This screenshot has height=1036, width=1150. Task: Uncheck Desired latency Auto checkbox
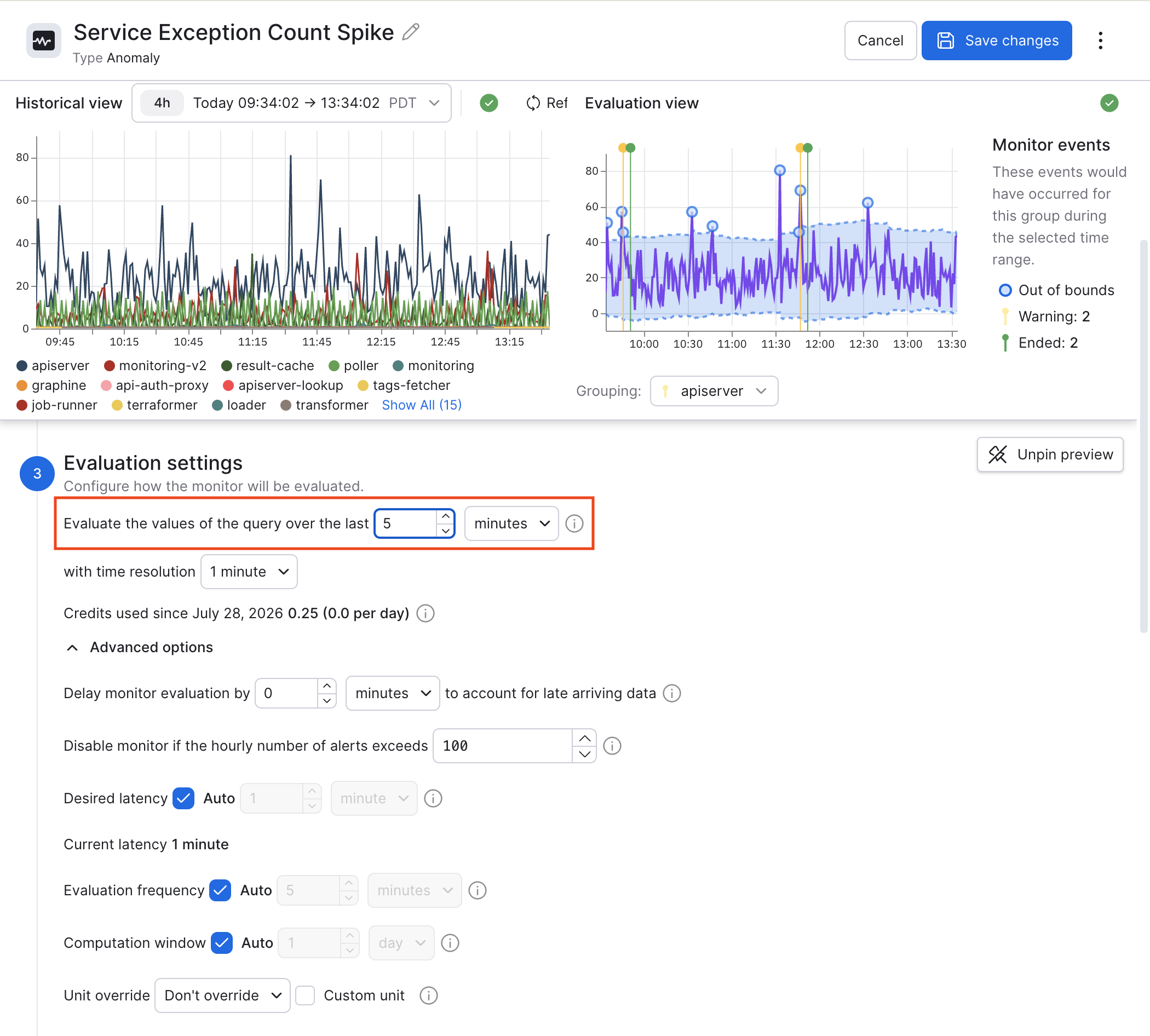tap(183, 799)
